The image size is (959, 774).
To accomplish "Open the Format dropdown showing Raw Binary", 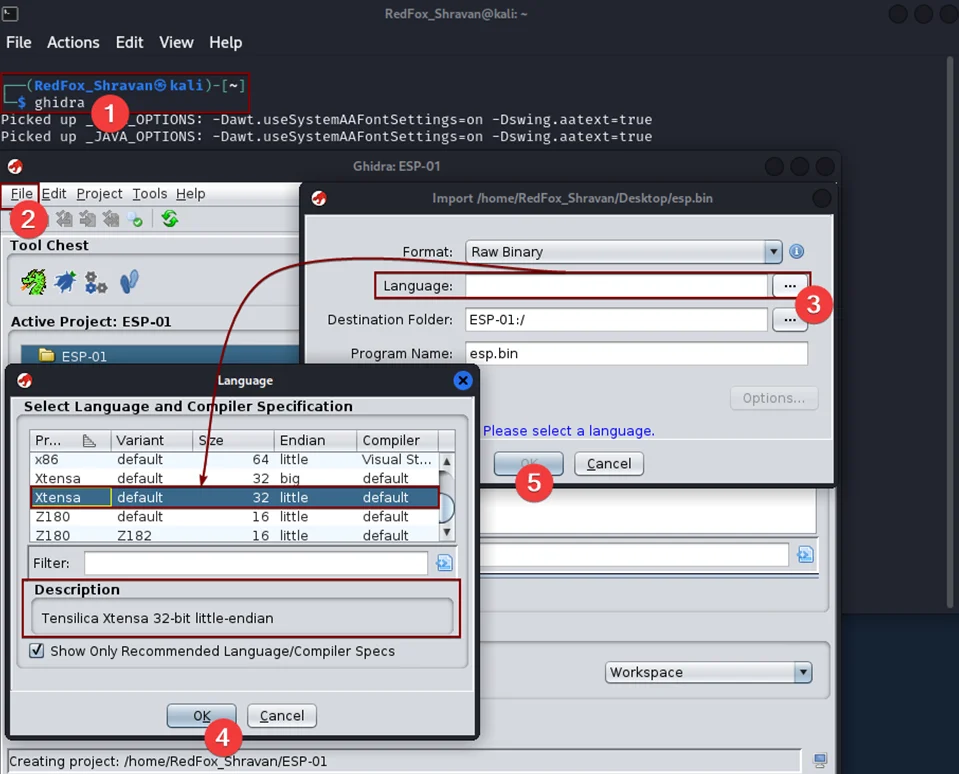I will click(x=624, y=252).
